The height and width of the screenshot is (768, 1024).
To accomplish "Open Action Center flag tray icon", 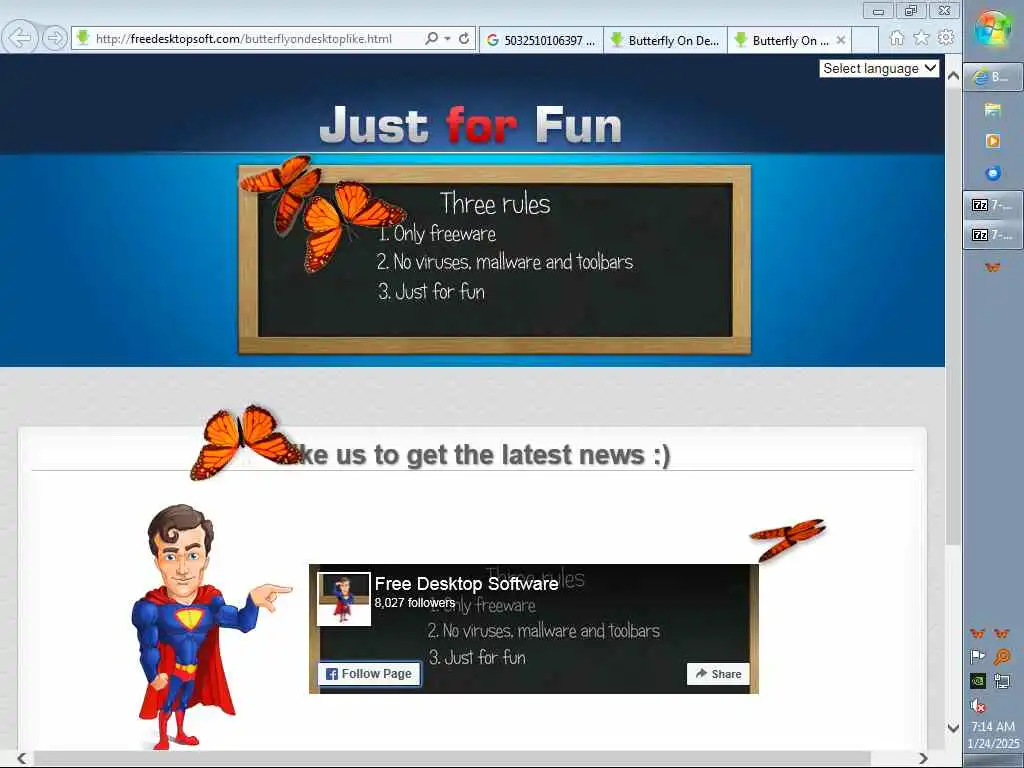I will pos(978,656).
